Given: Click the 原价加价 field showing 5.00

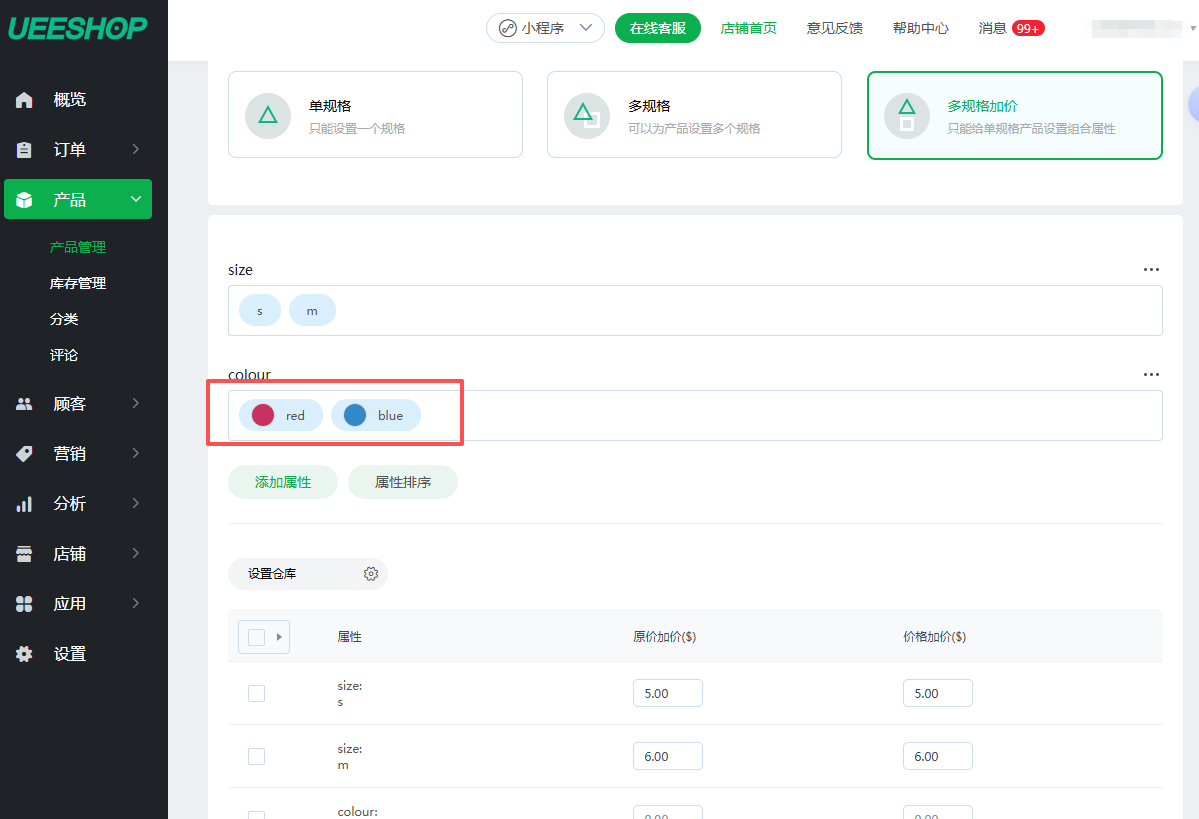Looking at the screenshot, I should pyautogui.click(x=667, y=693).
